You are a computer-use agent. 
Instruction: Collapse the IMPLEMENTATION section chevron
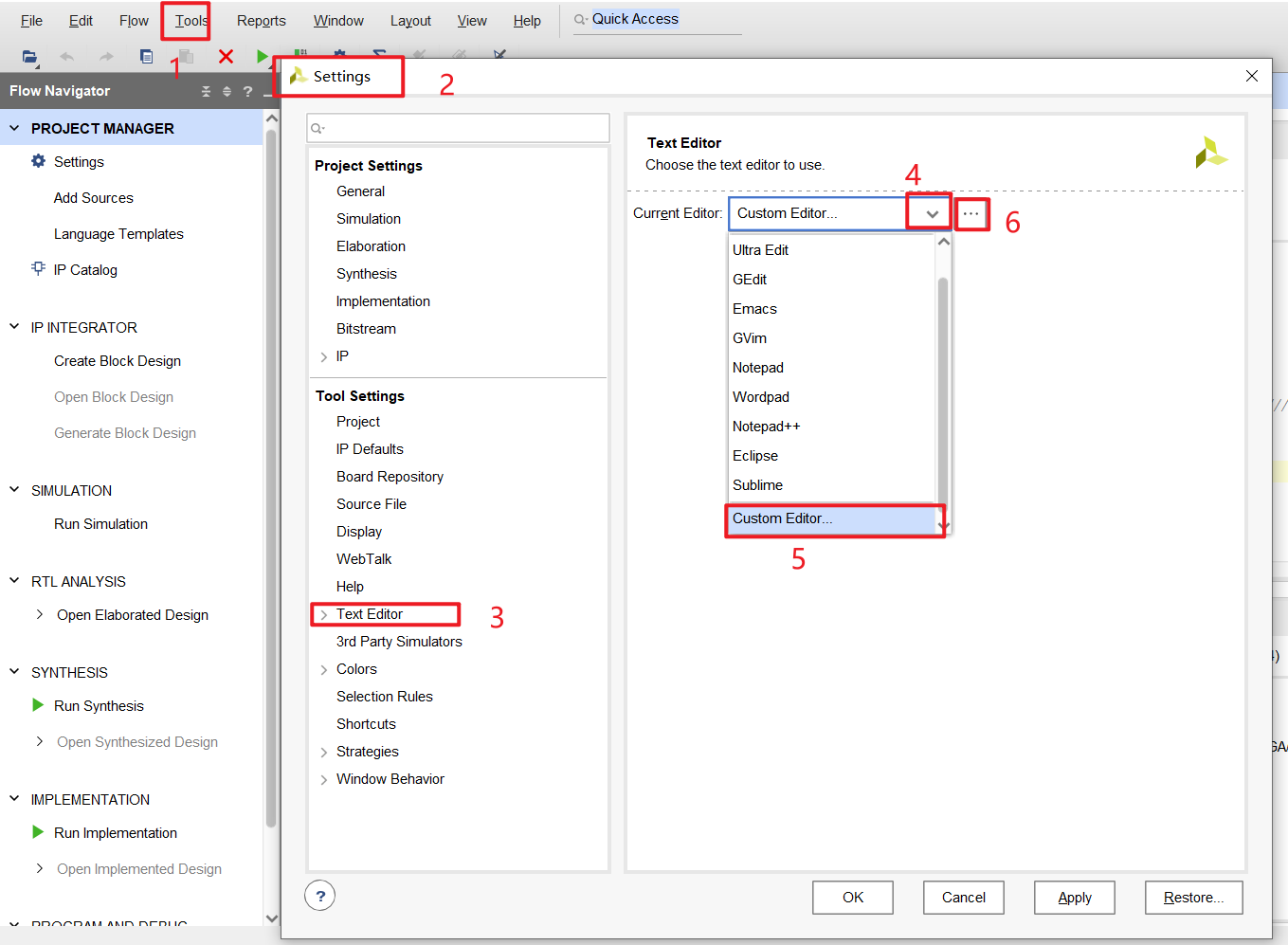(14, 799)
